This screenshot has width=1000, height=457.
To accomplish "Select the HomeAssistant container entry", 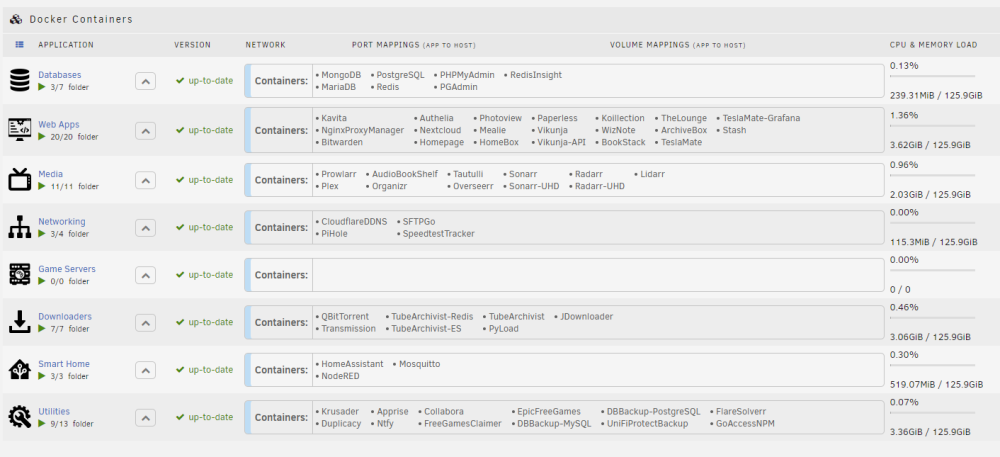I will (352, 364).
